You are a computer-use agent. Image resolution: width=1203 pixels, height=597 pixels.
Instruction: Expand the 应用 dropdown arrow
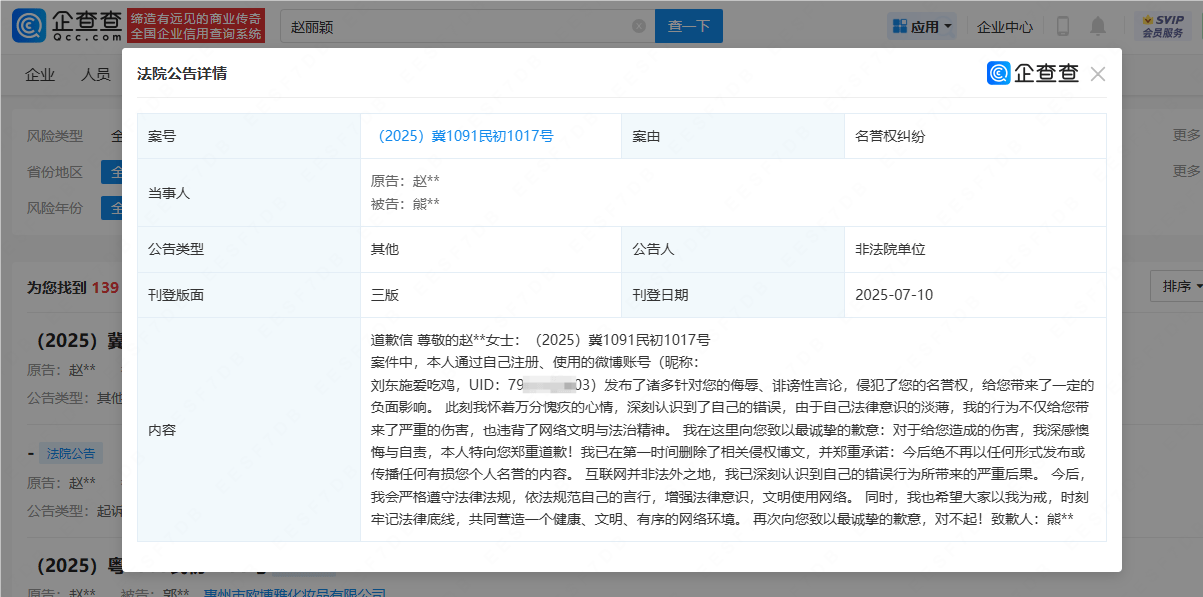(948, 27)
